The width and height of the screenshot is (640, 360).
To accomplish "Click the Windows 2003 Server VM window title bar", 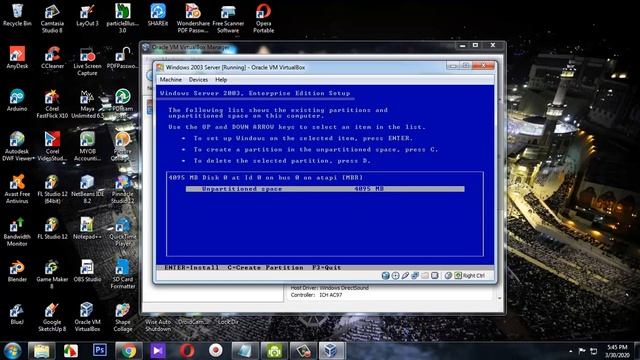I will click(x=302, y=67).
